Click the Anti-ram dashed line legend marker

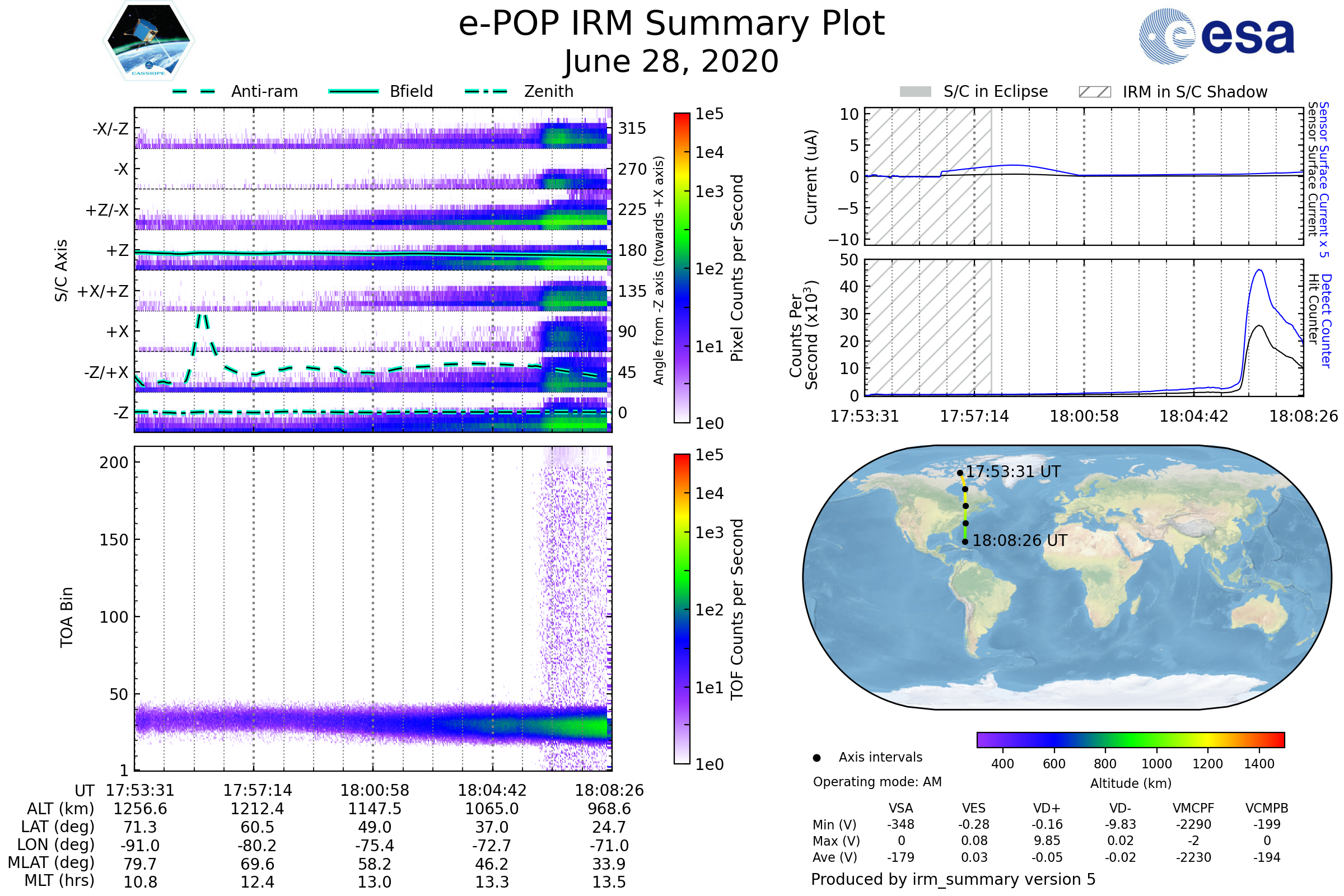[194, 91]
